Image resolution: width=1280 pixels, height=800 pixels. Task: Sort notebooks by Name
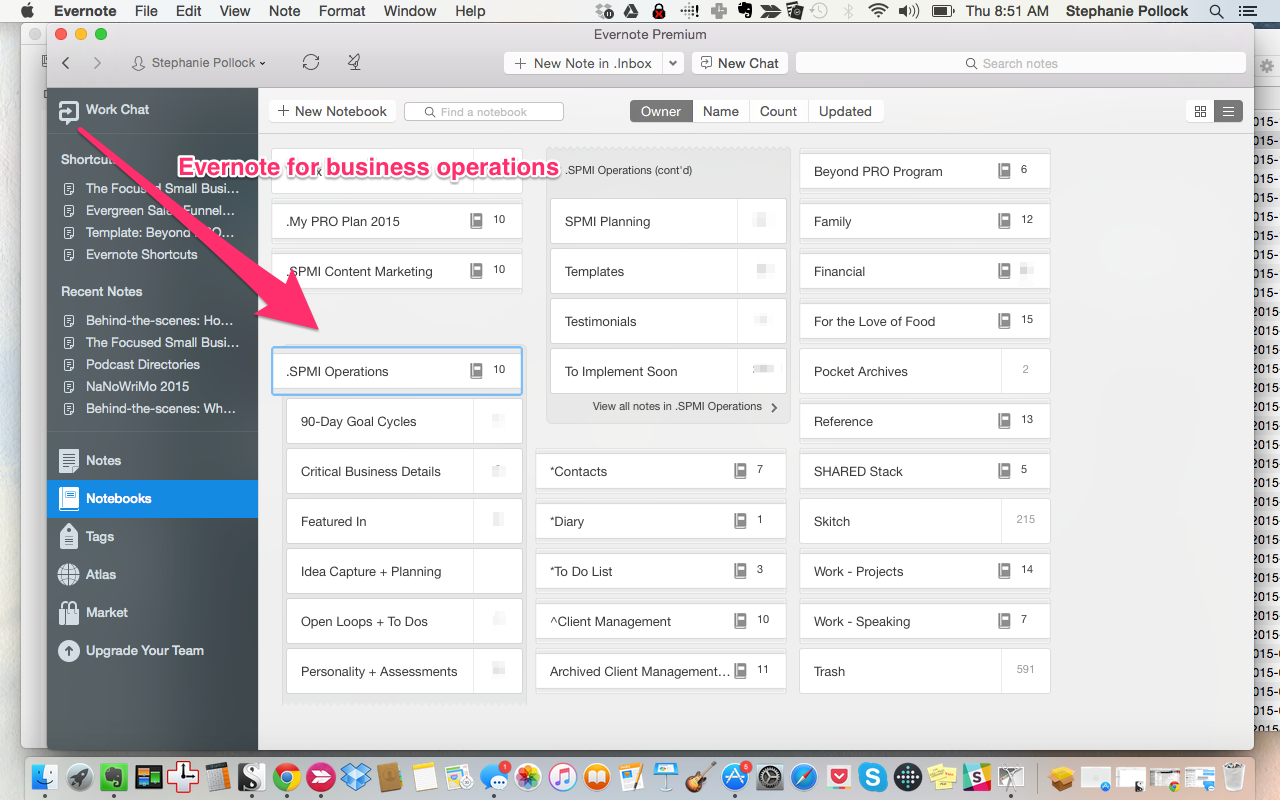(720, 111)
